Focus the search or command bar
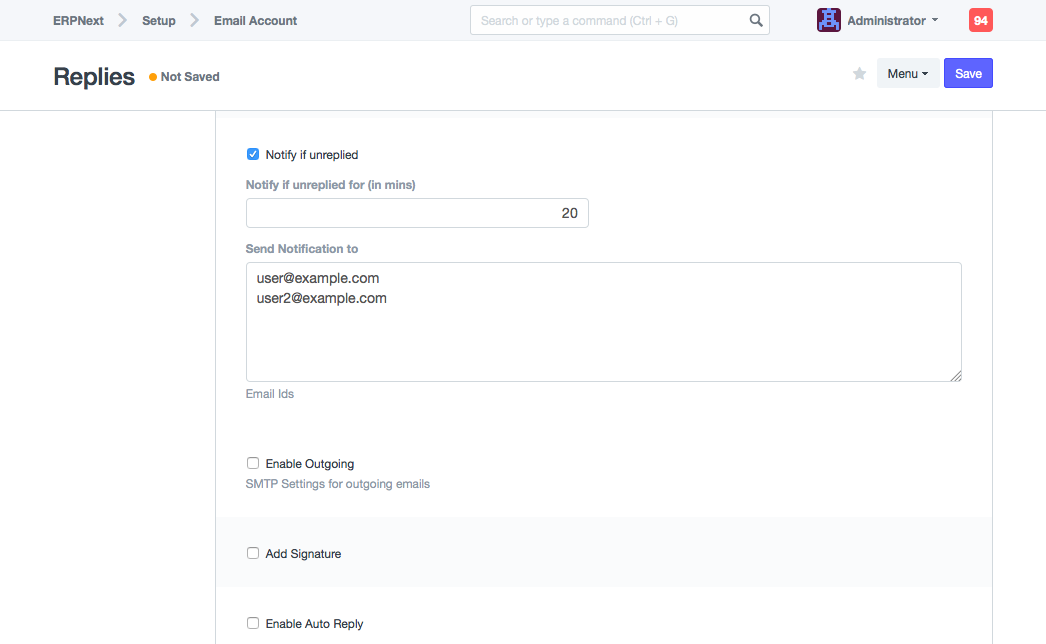The image size is (1046, 644). pyautogui.click(x=610, y=20)
